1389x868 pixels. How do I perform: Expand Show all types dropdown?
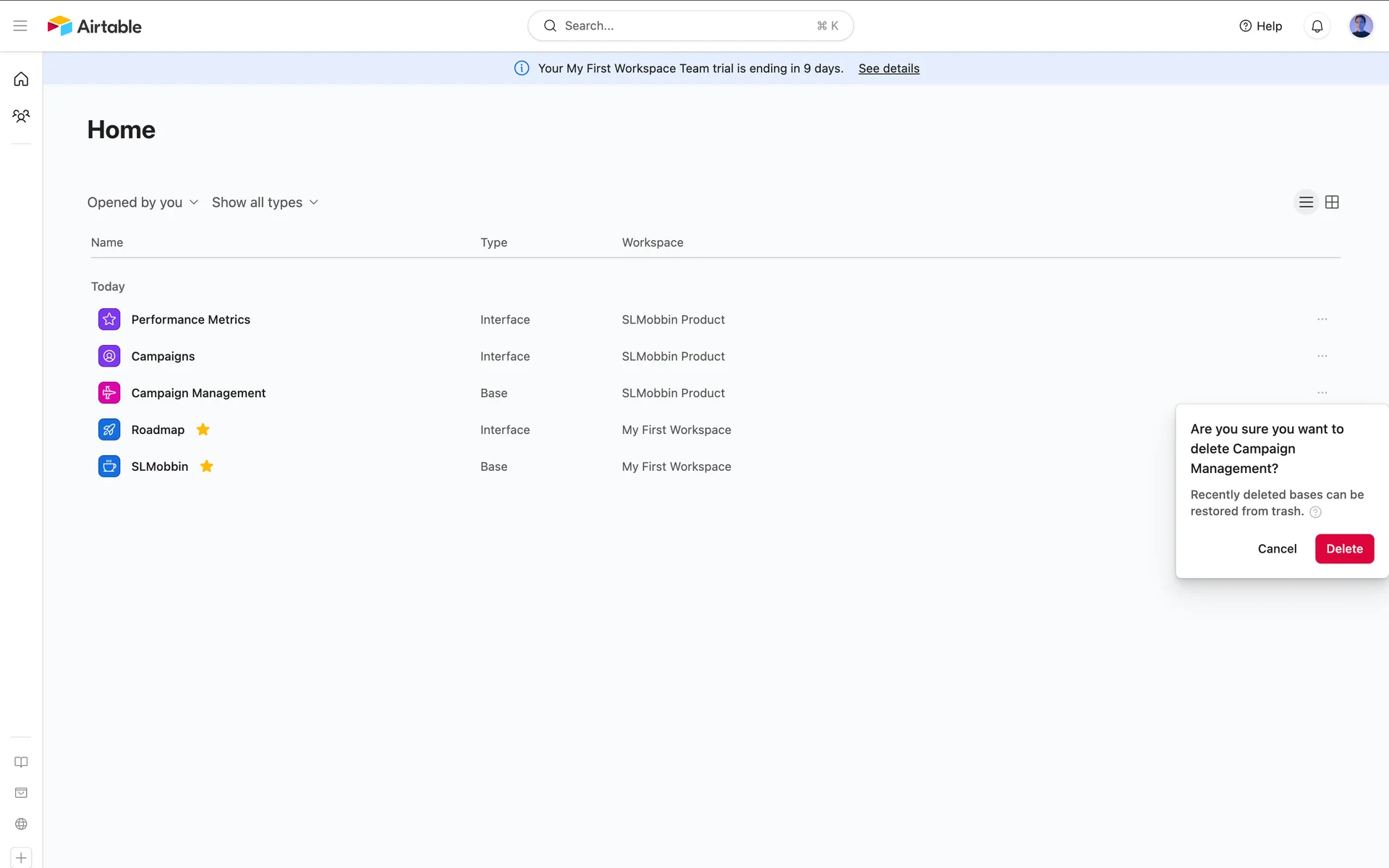(x=265, y=203)
